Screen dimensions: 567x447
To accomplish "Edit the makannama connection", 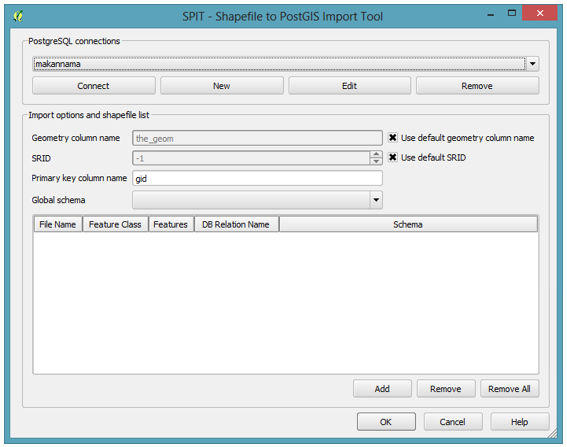I will coord(349,86).
